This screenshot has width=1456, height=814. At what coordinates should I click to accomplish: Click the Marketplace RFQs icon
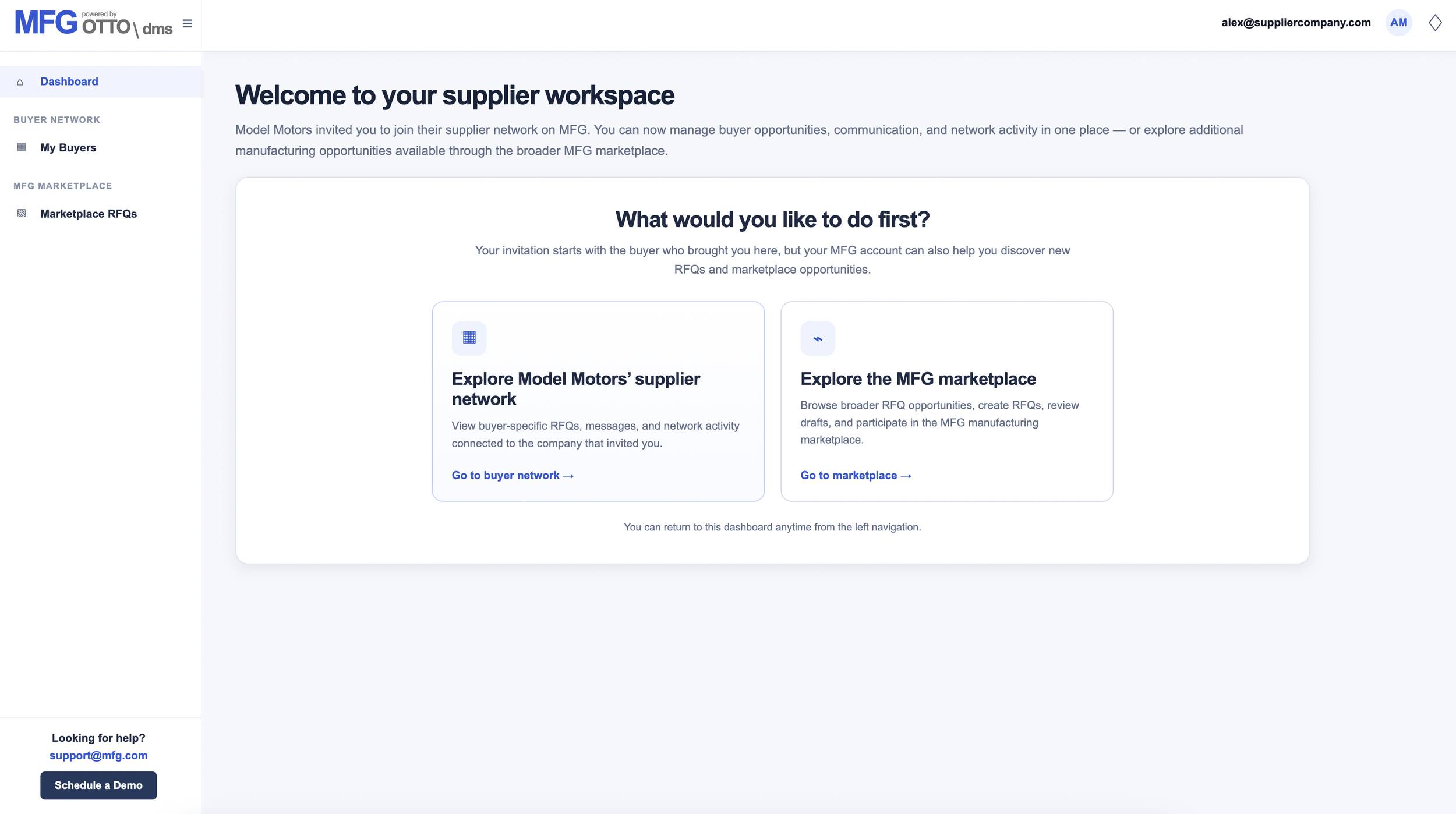pos(22,214)
